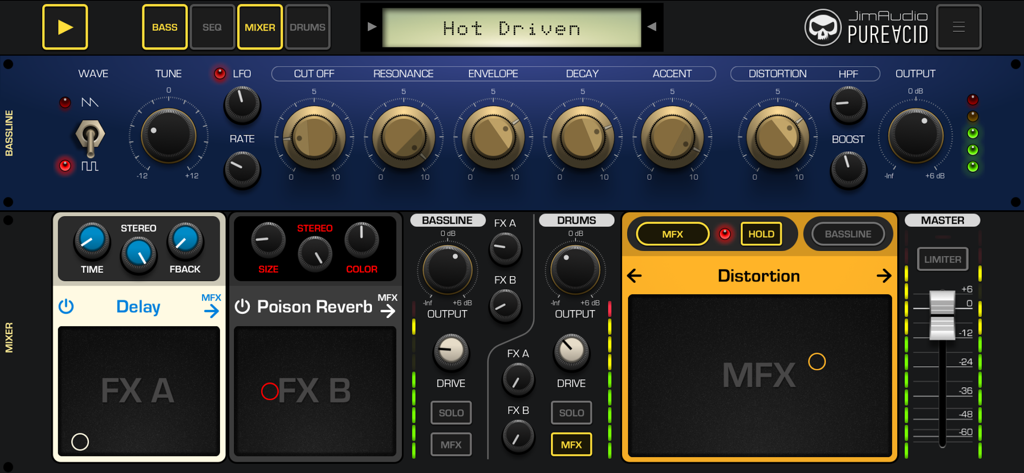
Task: Click the Delay effect title
Action: click(138, 306)
